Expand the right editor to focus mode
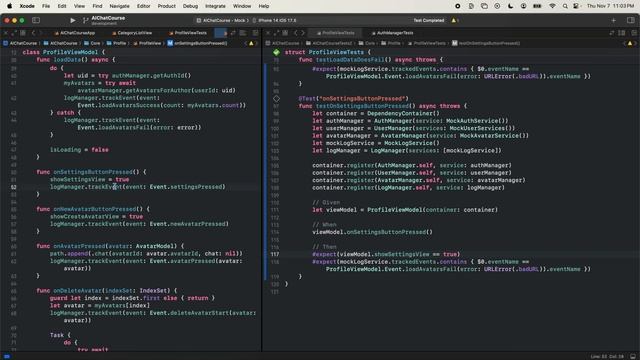640x360 pixels. tap(276, 33)
